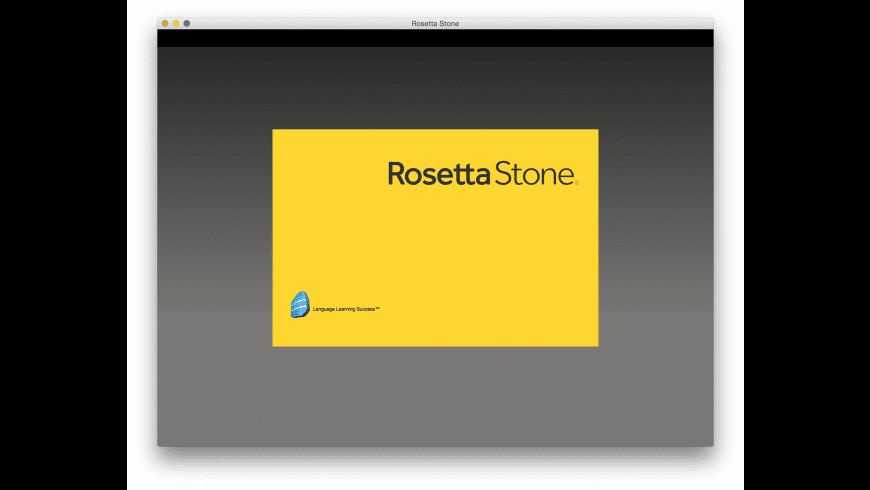Click the registered trademark symbol after Stone

point(577,183)
